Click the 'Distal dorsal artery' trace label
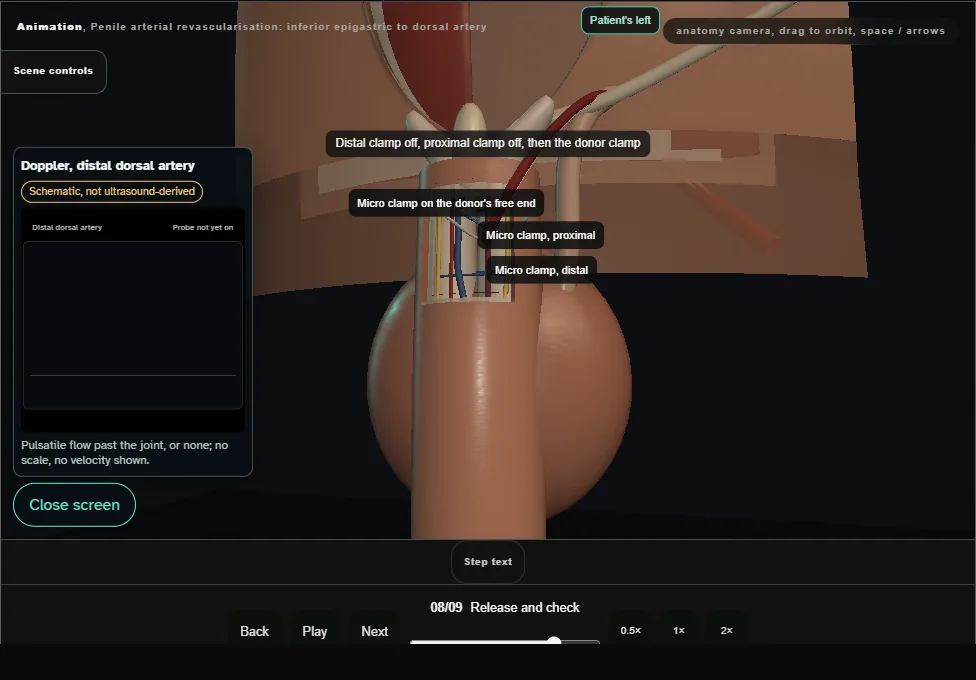This screenshot has height=680, width=976. (67, 227)
